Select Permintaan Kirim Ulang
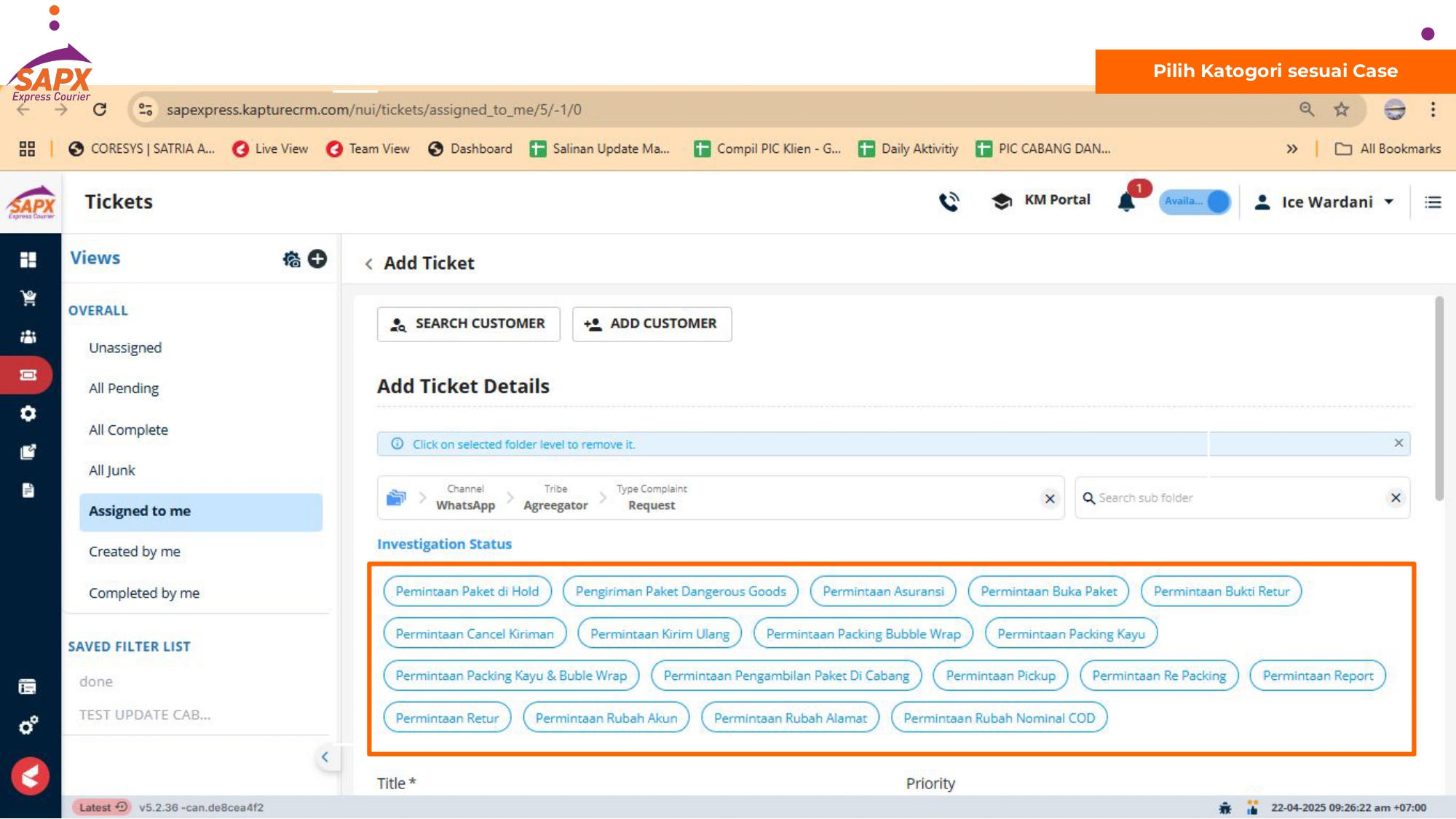The height and width of the screenshot is (819, 1456). pos(660,633)
